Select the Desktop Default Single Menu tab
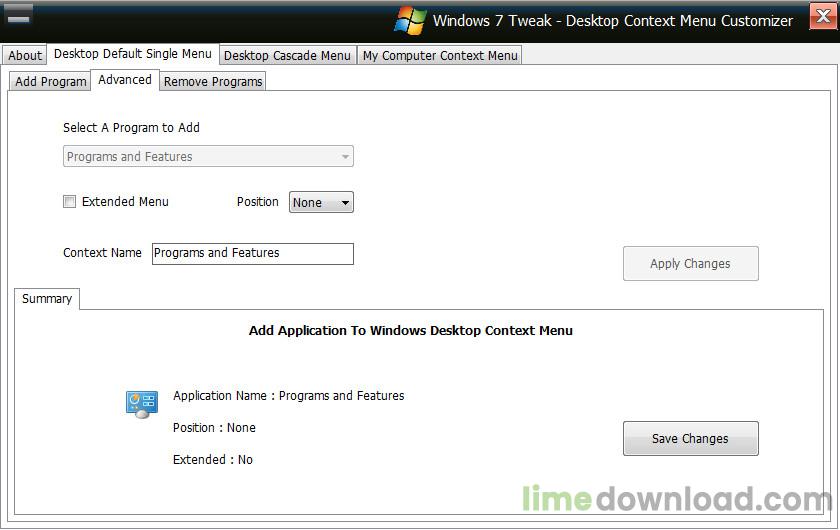The width and height of the screenshot is (840, 530). (x=133, y=54)
